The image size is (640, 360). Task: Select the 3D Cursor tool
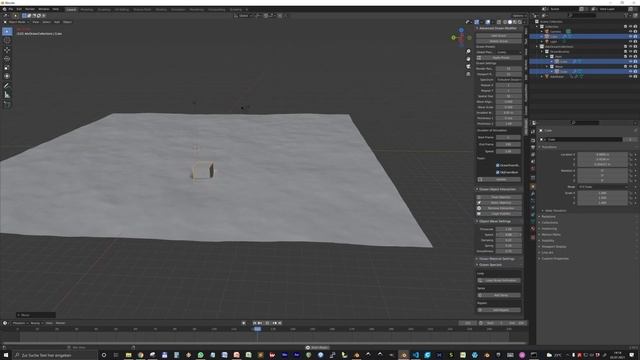7,40
